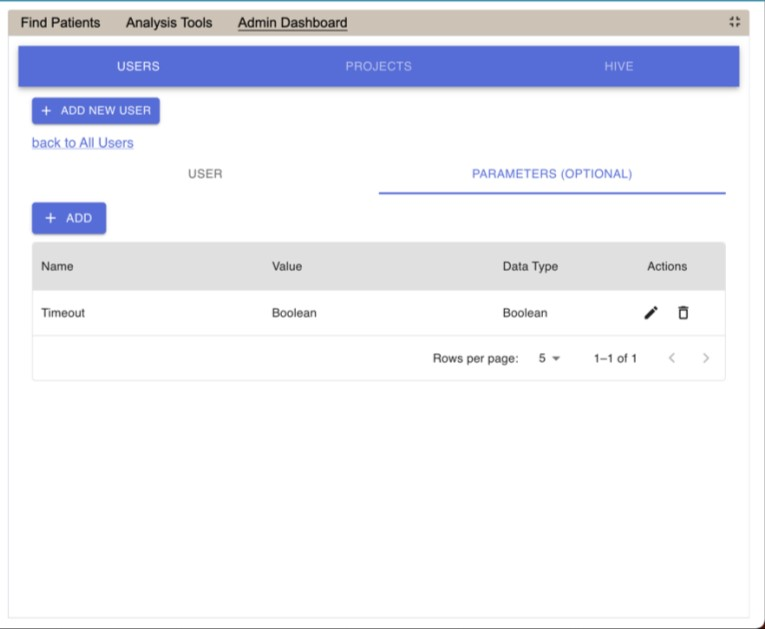Click the Add New User button

coord(96,110)
